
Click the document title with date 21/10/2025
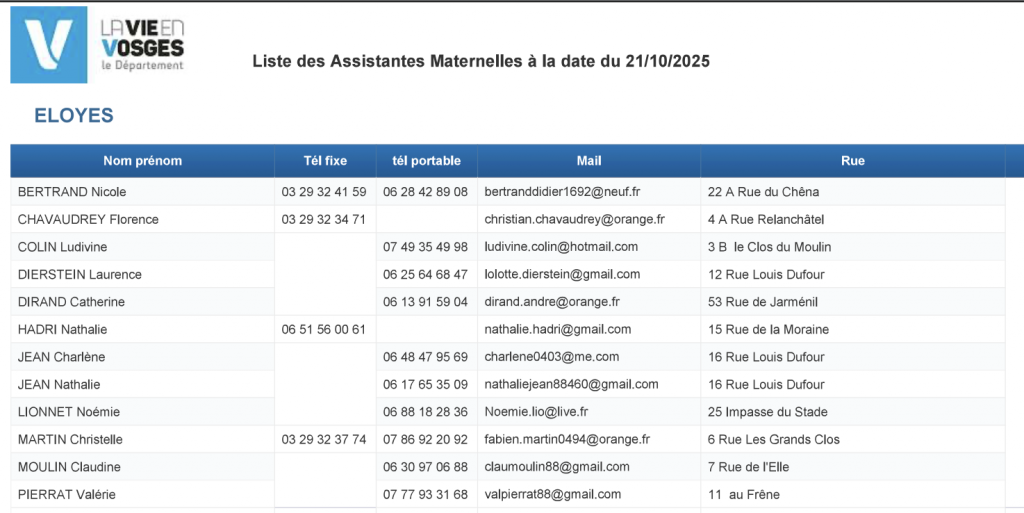coord(481,61)
